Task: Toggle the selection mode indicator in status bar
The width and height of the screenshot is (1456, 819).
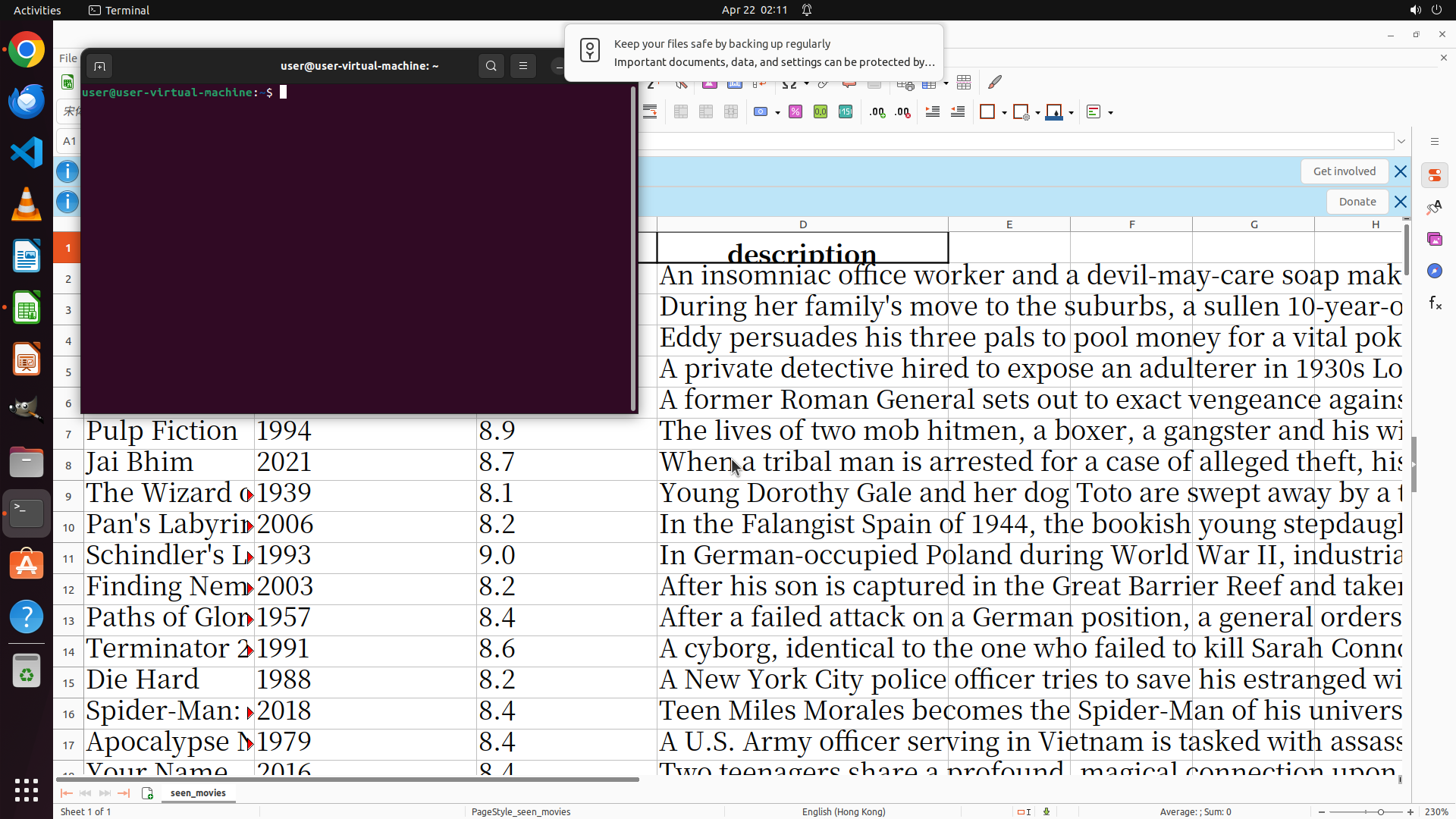Action: point(1023,811)
